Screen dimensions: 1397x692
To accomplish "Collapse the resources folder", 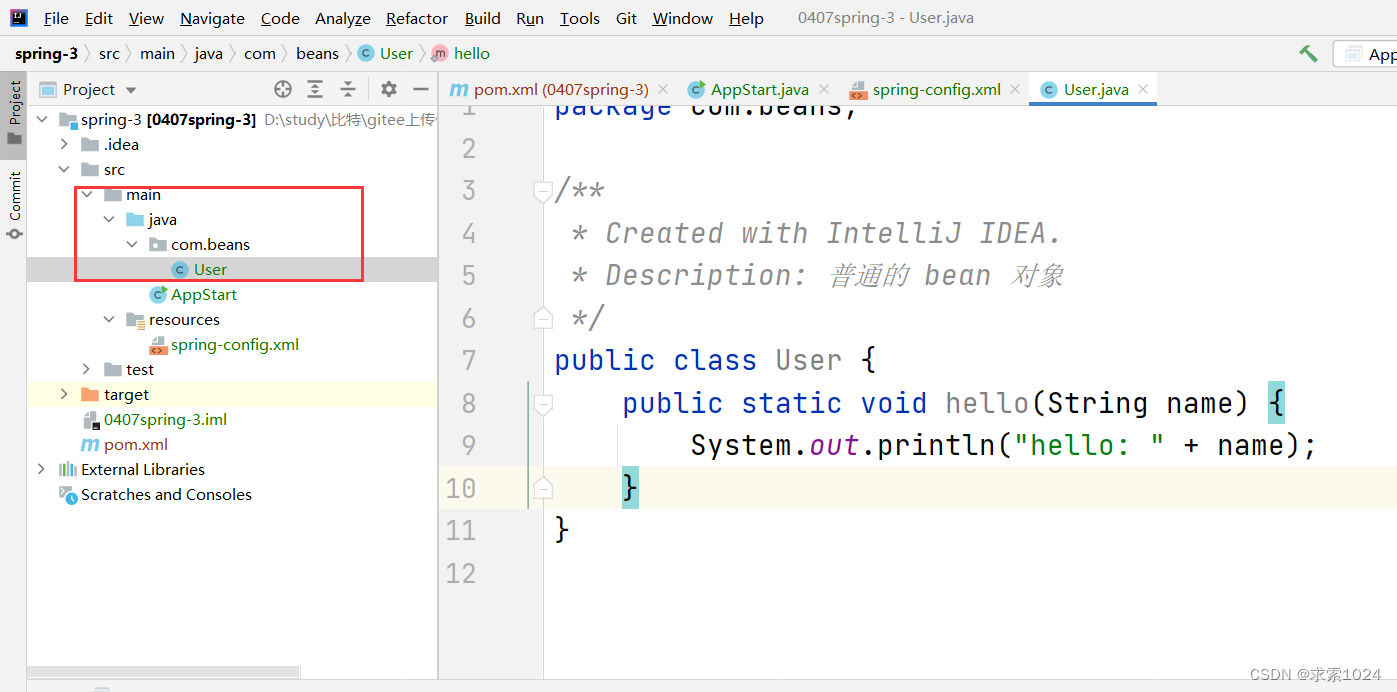I will click(109, 319).
